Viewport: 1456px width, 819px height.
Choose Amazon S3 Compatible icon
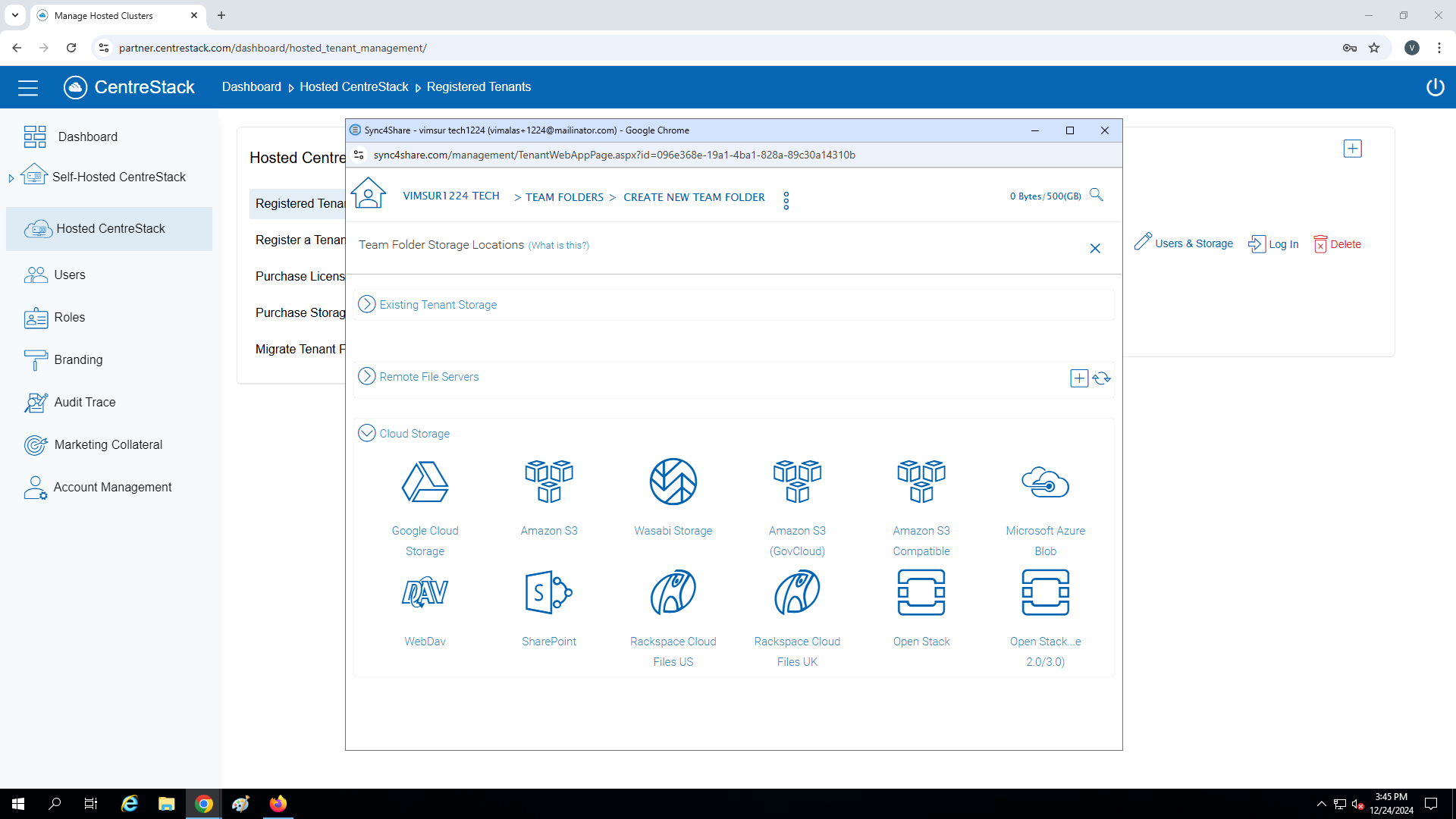(x=921, y=482)
